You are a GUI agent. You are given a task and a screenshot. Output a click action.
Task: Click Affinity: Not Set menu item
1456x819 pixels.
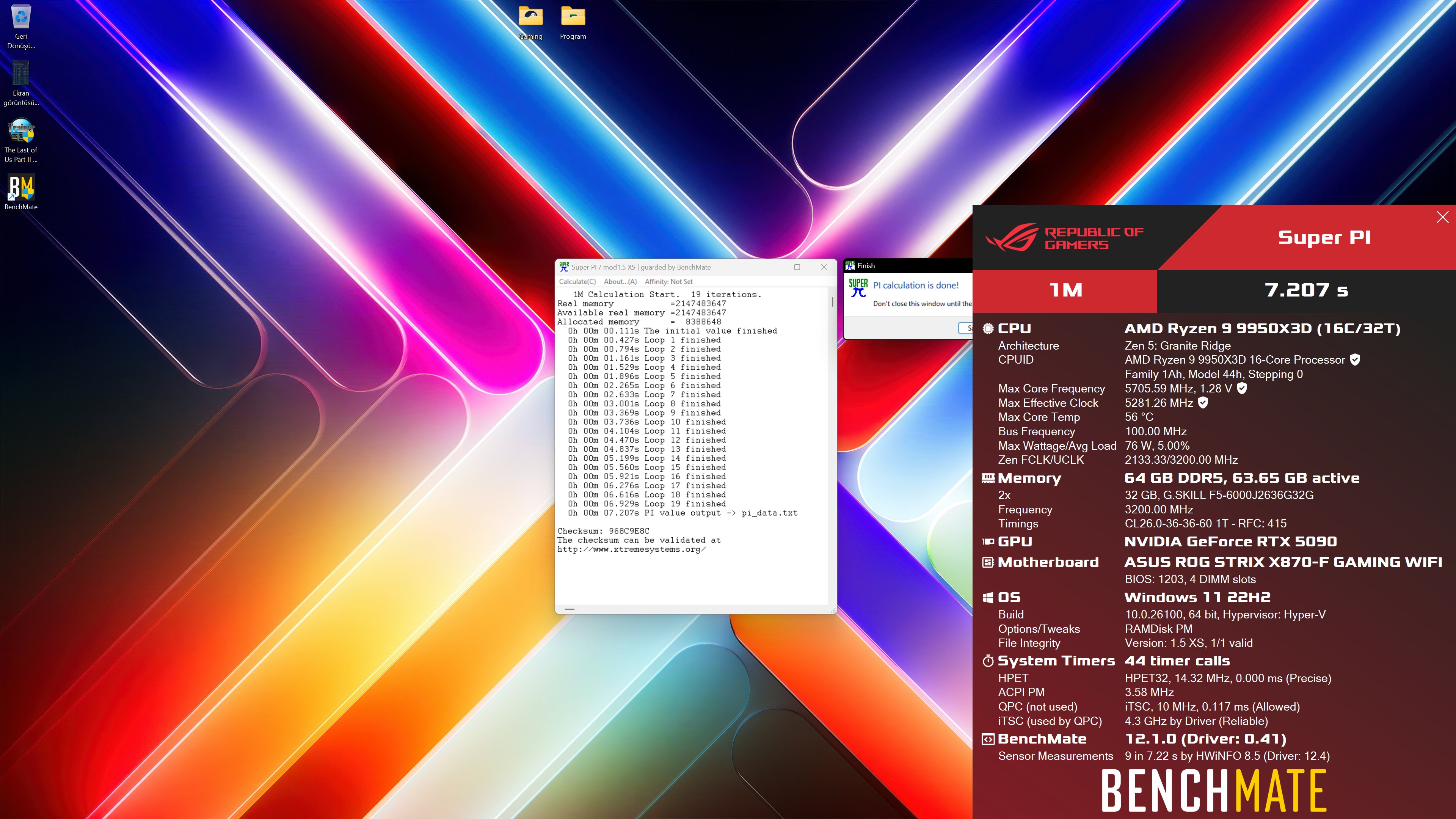(668, 281)
